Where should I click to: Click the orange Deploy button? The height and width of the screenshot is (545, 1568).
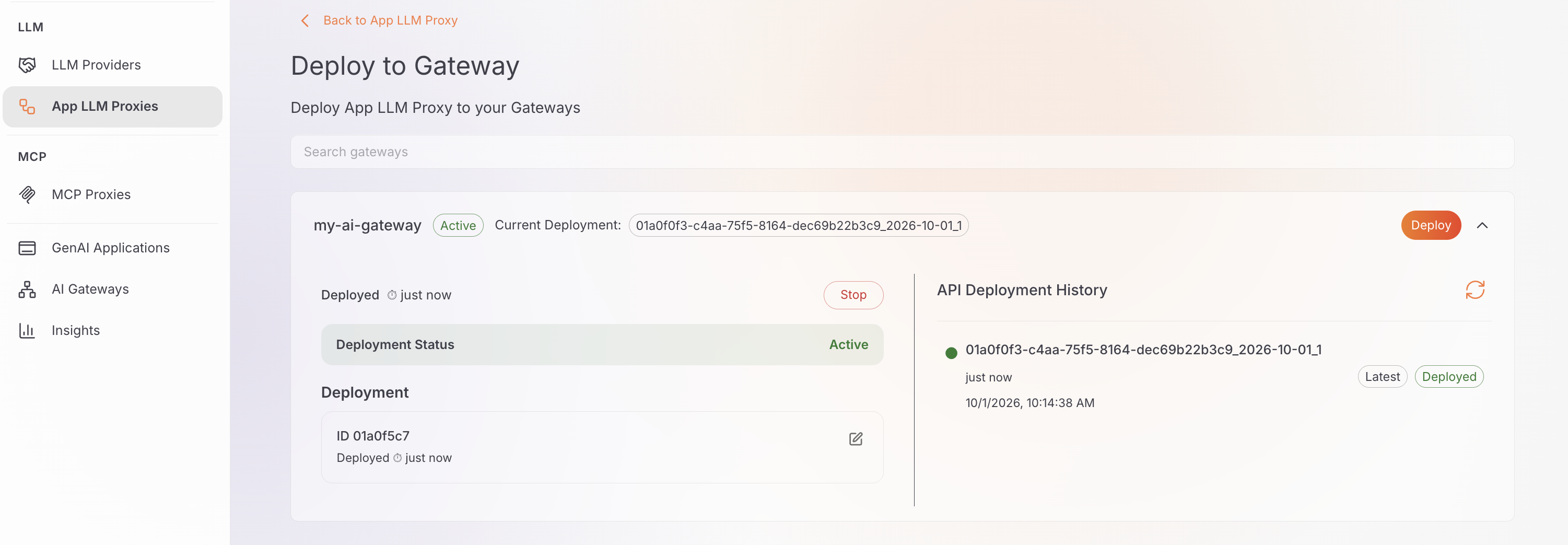click(x=1431, y=225)
